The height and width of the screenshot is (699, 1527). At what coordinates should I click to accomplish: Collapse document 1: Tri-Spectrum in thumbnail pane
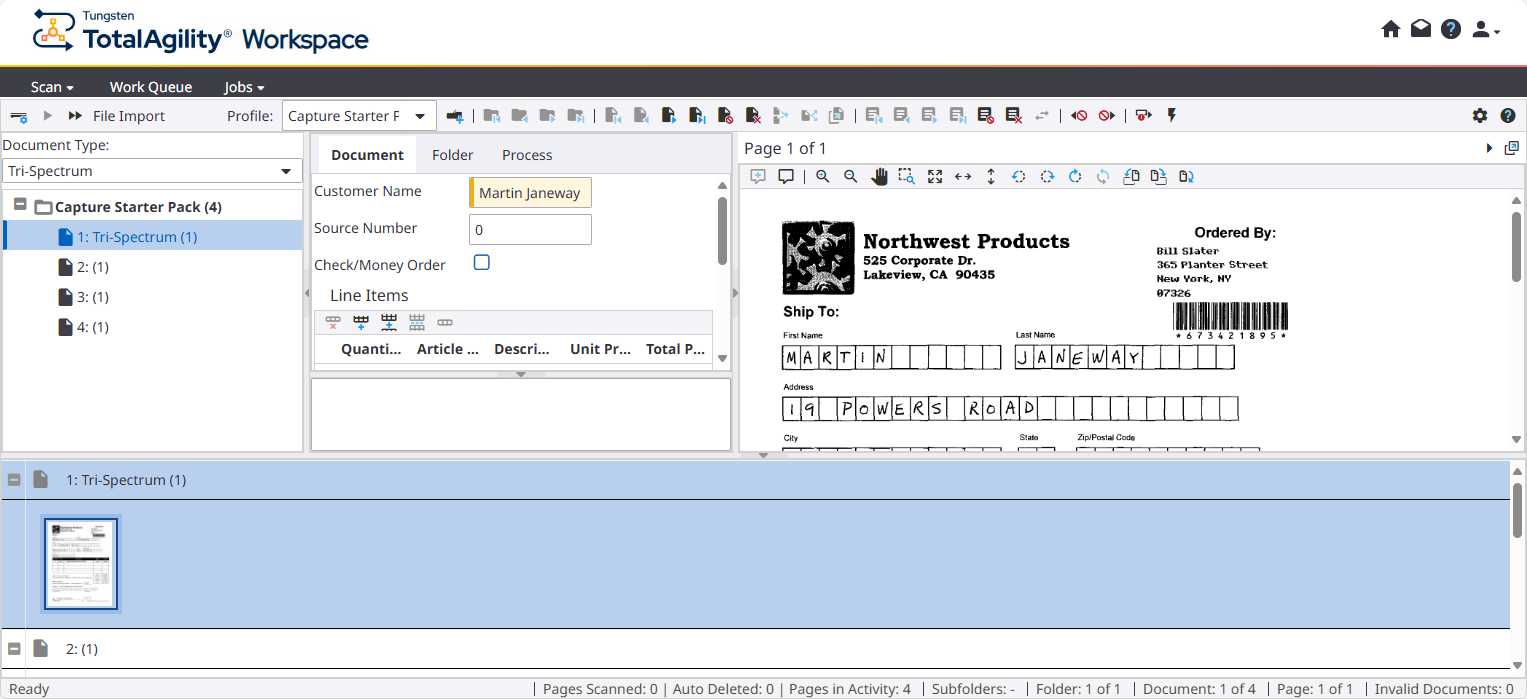[x=15, y=480]
